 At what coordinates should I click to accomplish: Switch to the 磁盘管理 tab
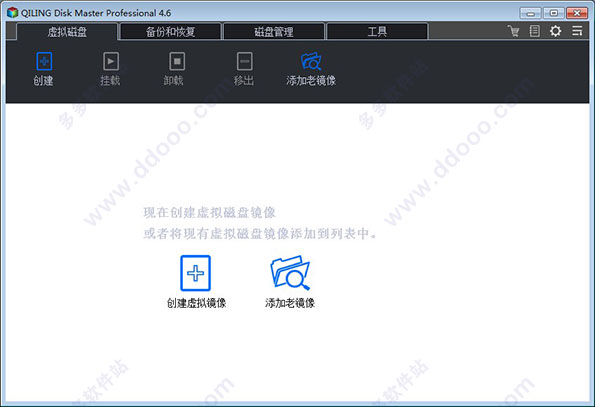pos(274,31)
